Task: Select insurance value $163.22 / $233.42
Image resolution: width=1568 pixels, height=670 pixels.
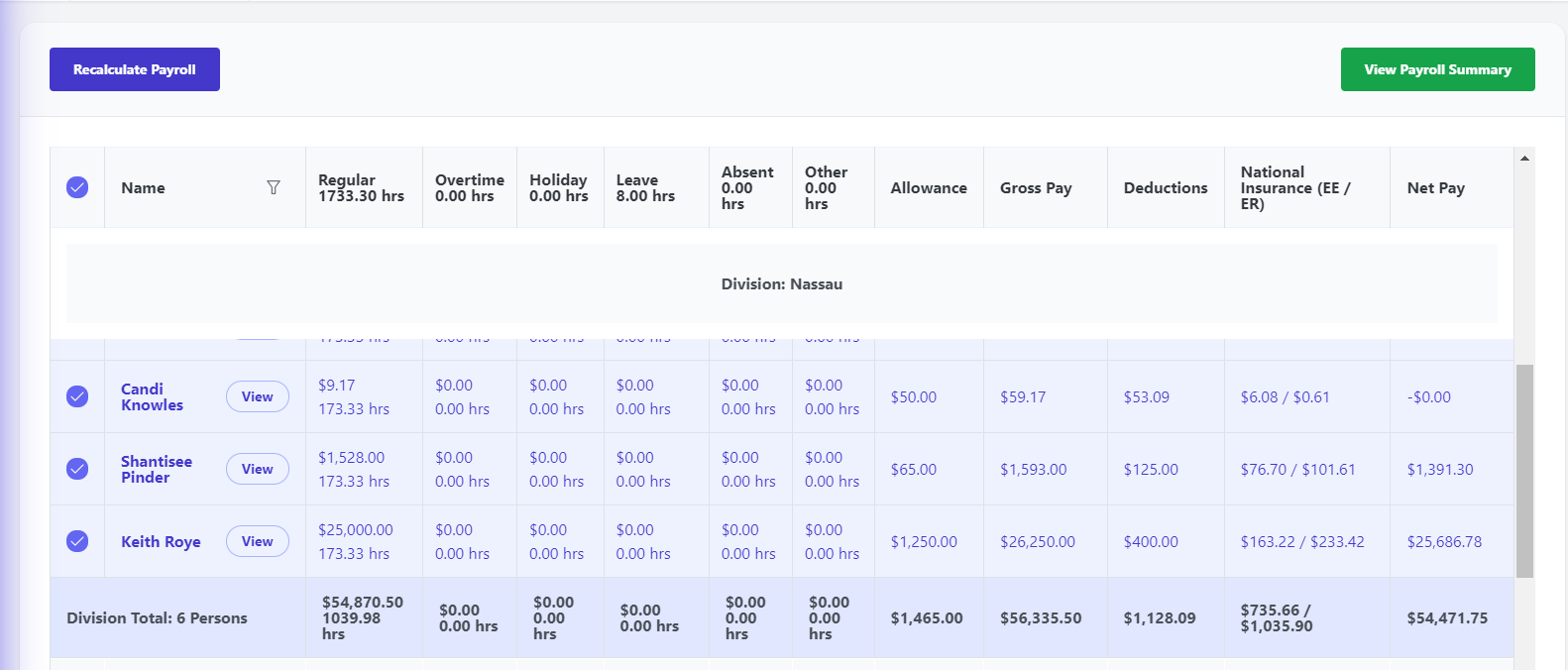Action: pos(1302,541)
